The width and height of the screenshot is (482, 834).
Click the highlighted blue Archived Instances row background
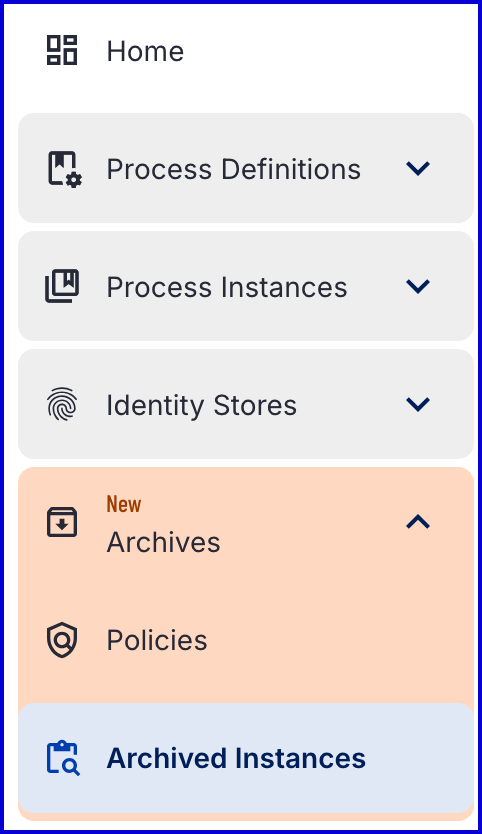point(246,758)
